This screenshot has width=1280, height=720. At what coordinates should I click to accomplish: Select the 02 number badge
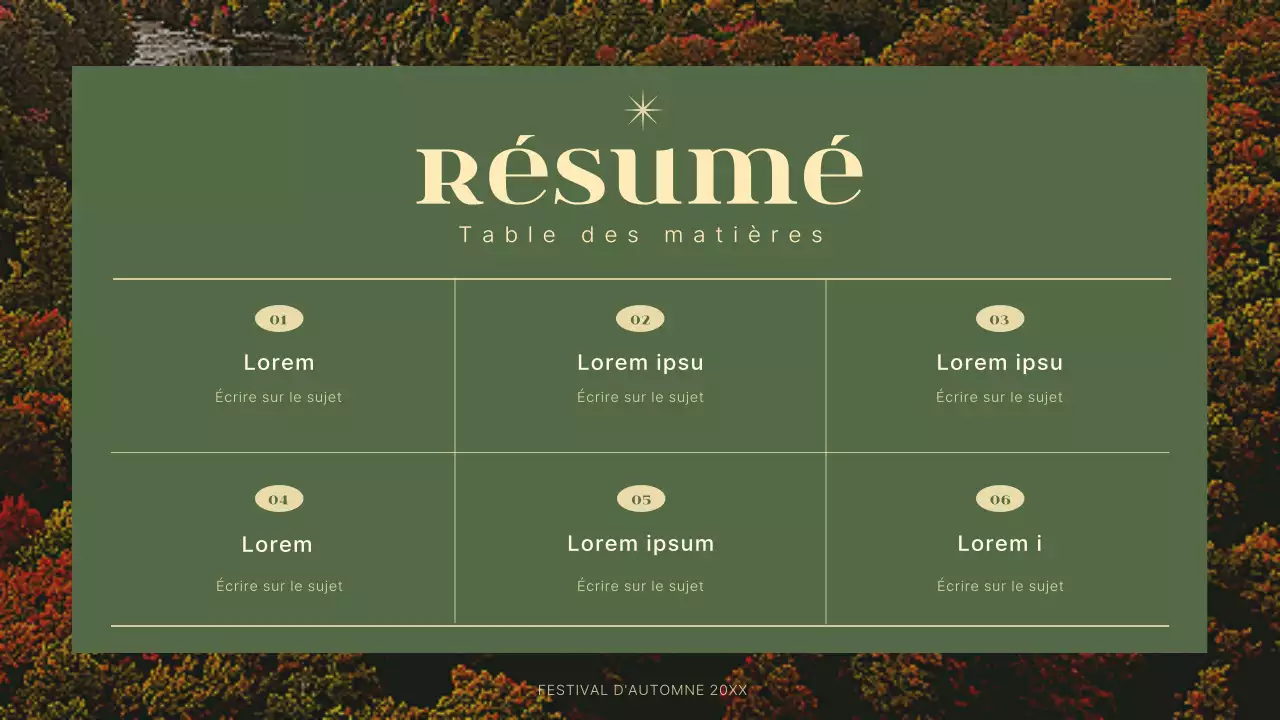click(x=640, y=318)
